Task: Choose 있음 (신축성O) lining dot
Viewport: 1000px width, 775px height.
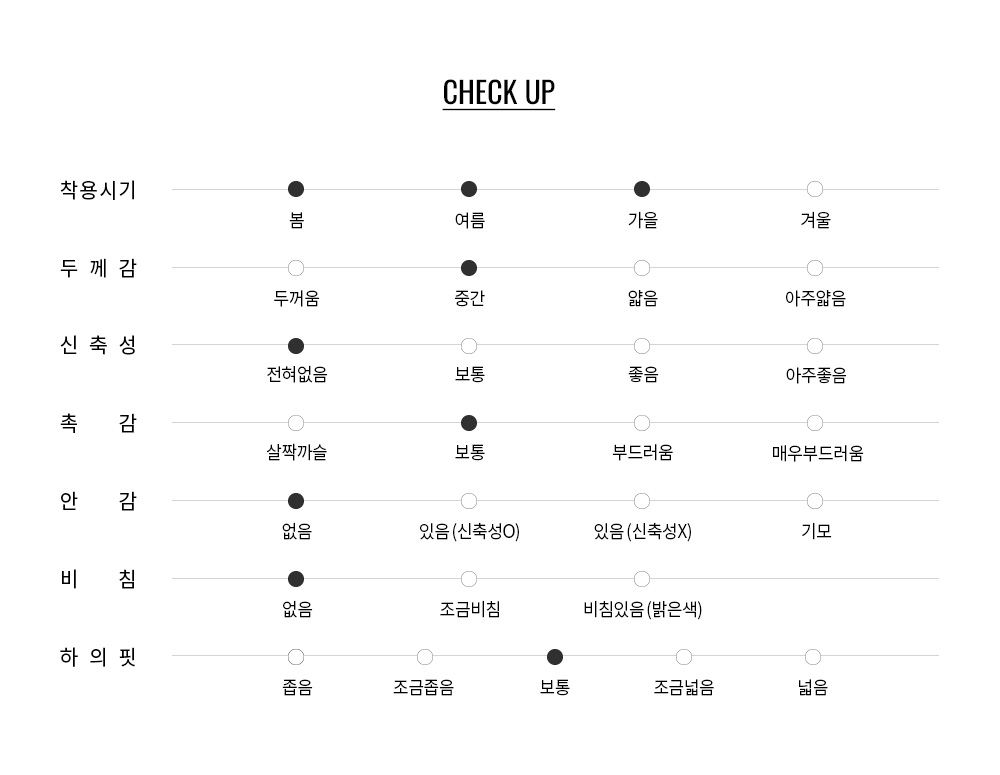Action: [x=469, y=501]
